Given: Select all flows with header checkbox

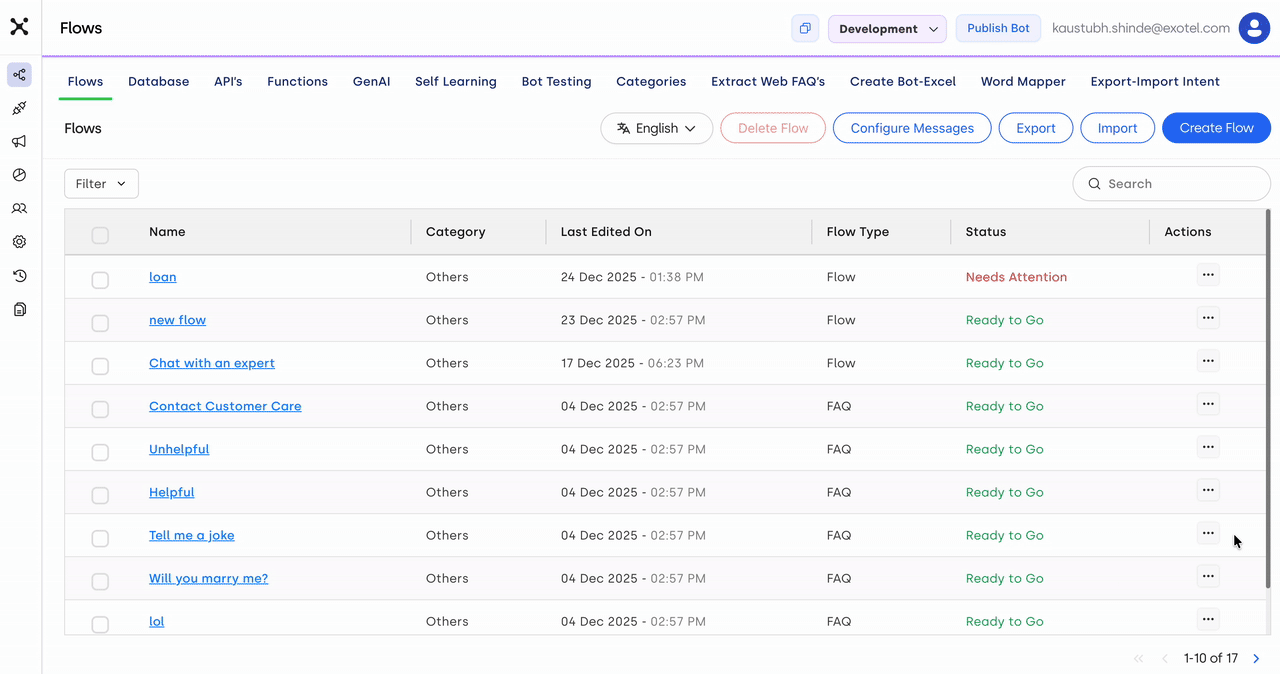Looking at the screenshot, I should 100,236.
